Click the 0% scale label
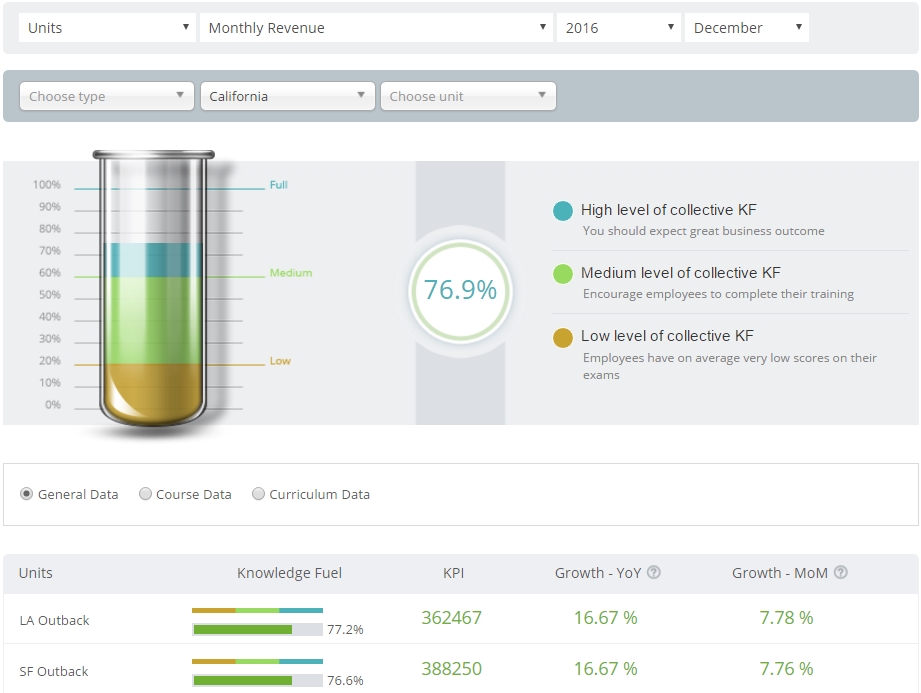This screenshot has height=693, width=921. (x=53, y=405)
